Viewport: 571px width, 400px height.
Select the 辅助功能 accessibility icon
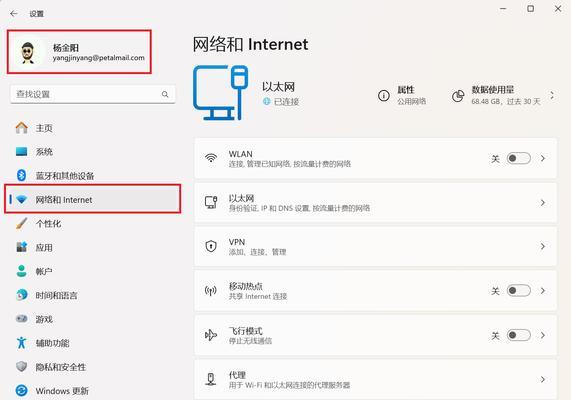[21, 343]
